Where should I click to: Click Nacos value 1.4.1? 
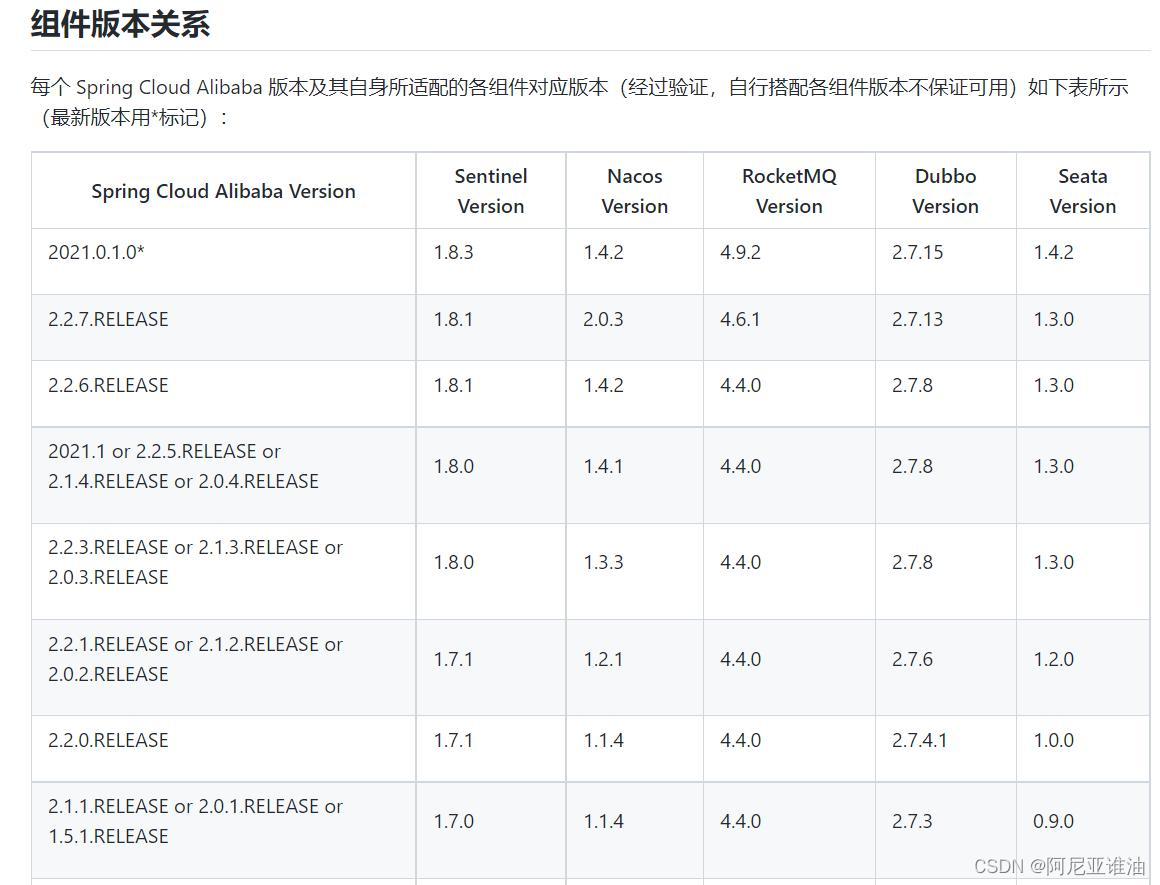(603, 466)
